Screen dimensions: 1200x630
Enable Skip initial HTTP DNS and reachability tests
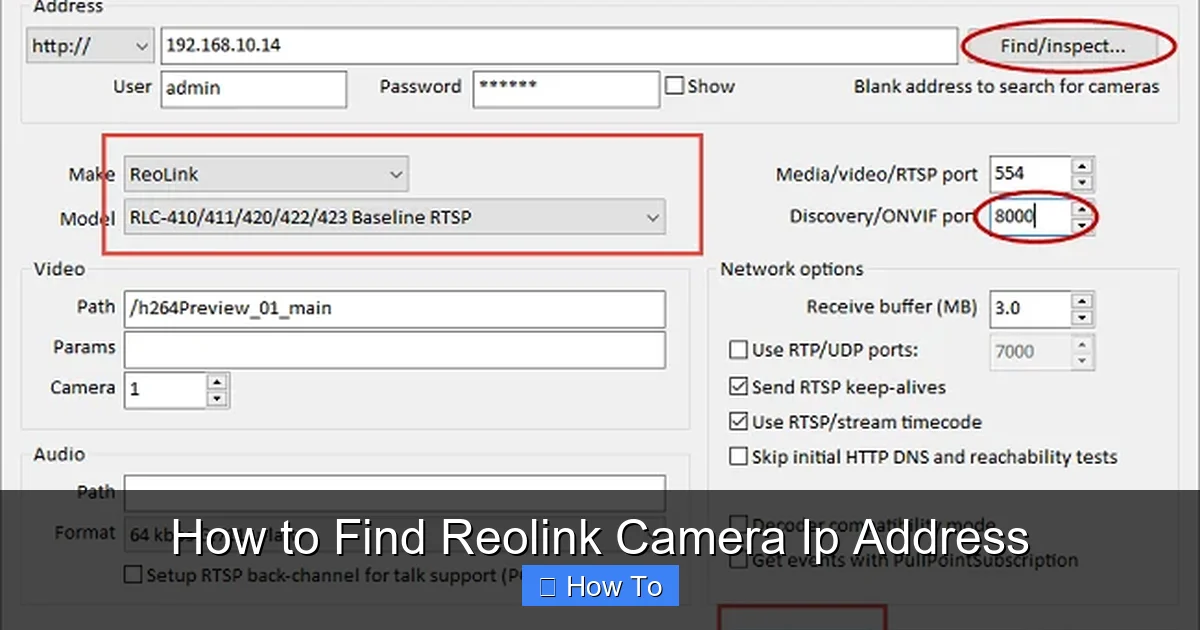pos(738,457)
